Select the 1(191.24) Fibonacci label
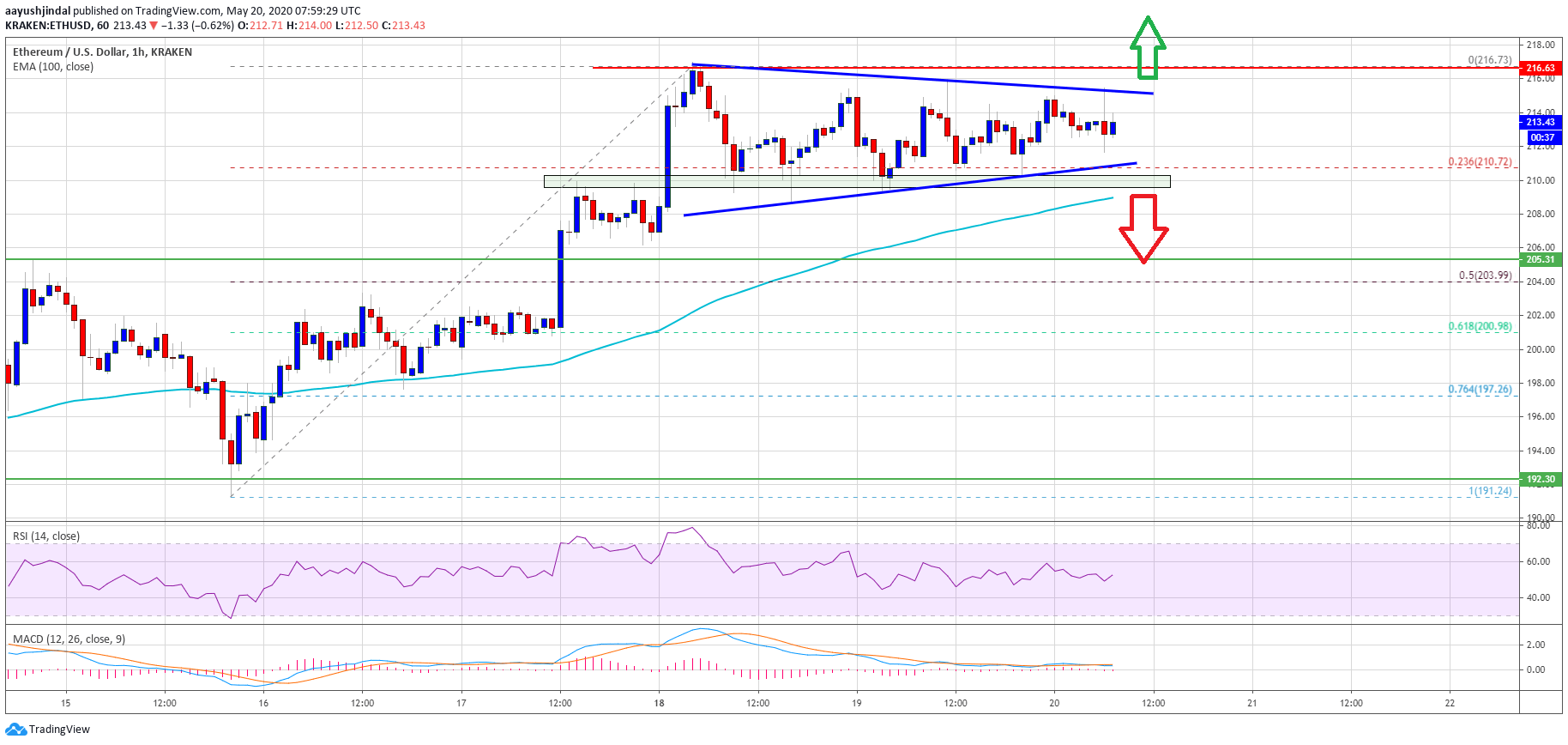1568x745 pixels. 1490,491
